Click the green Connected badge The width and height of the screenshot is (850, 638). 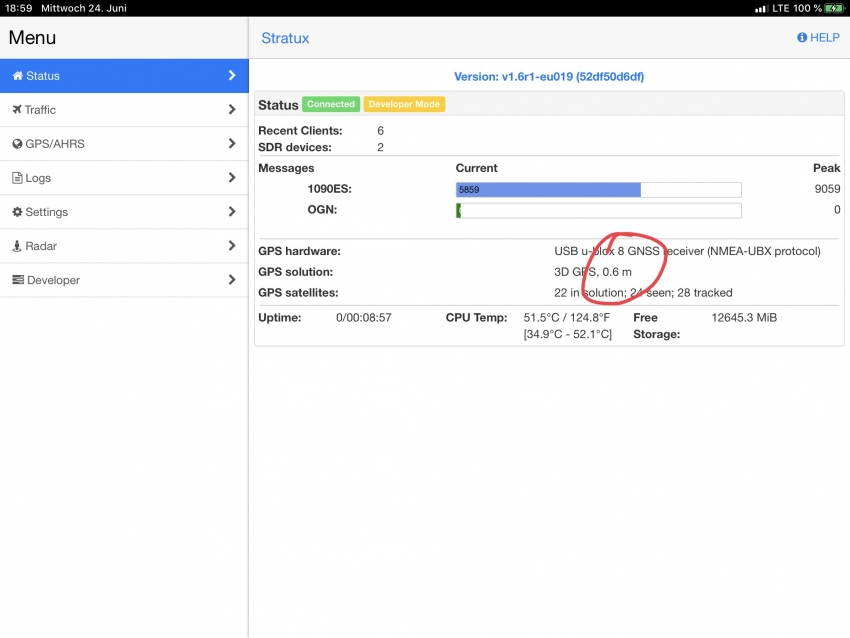(331, 104)
